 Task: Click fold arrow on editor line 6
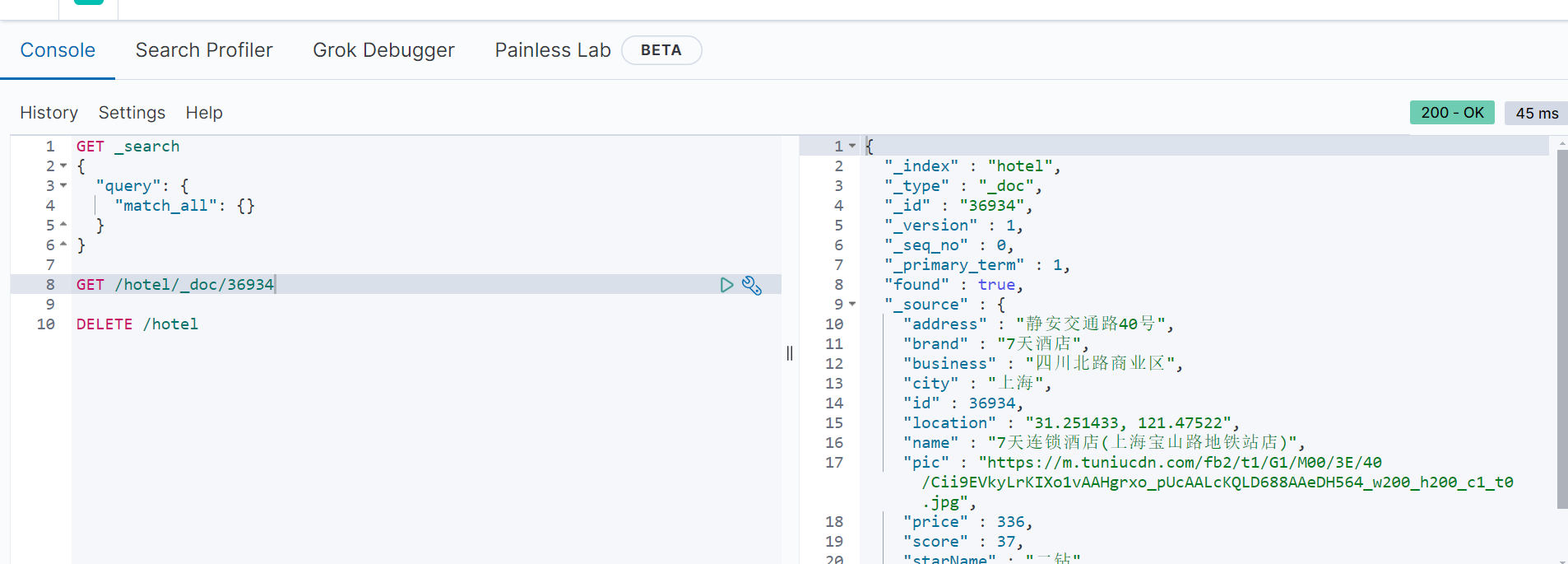click(63, 245)
